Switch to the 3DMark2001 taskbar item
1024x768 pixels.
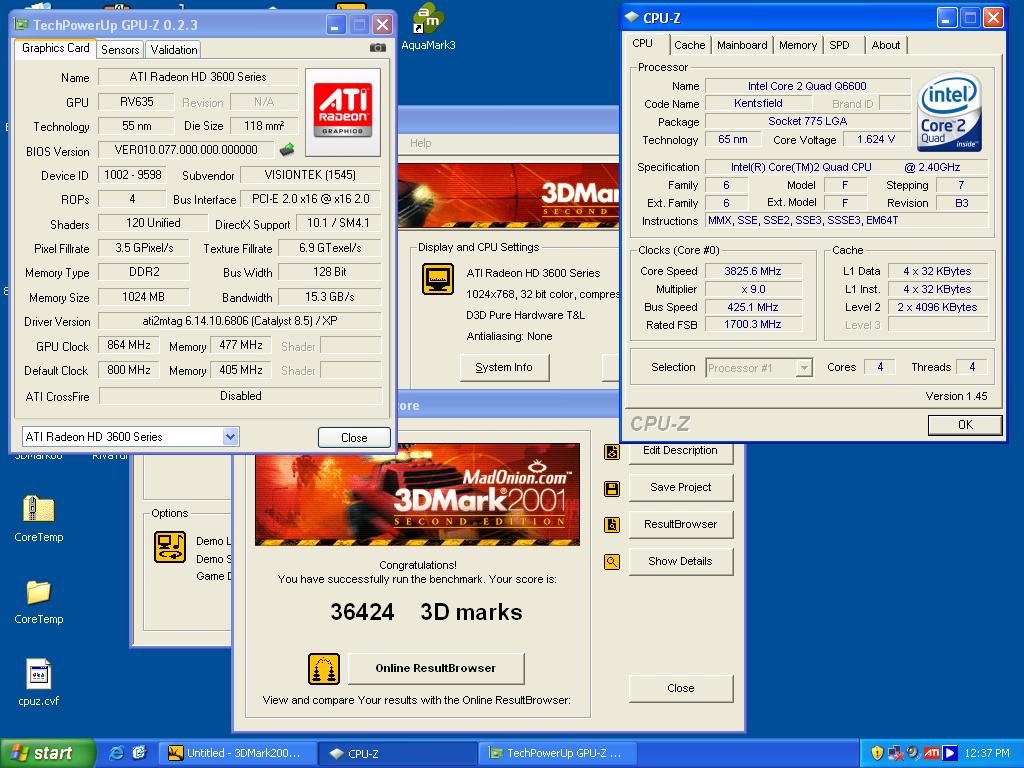(x=238, y=754)
